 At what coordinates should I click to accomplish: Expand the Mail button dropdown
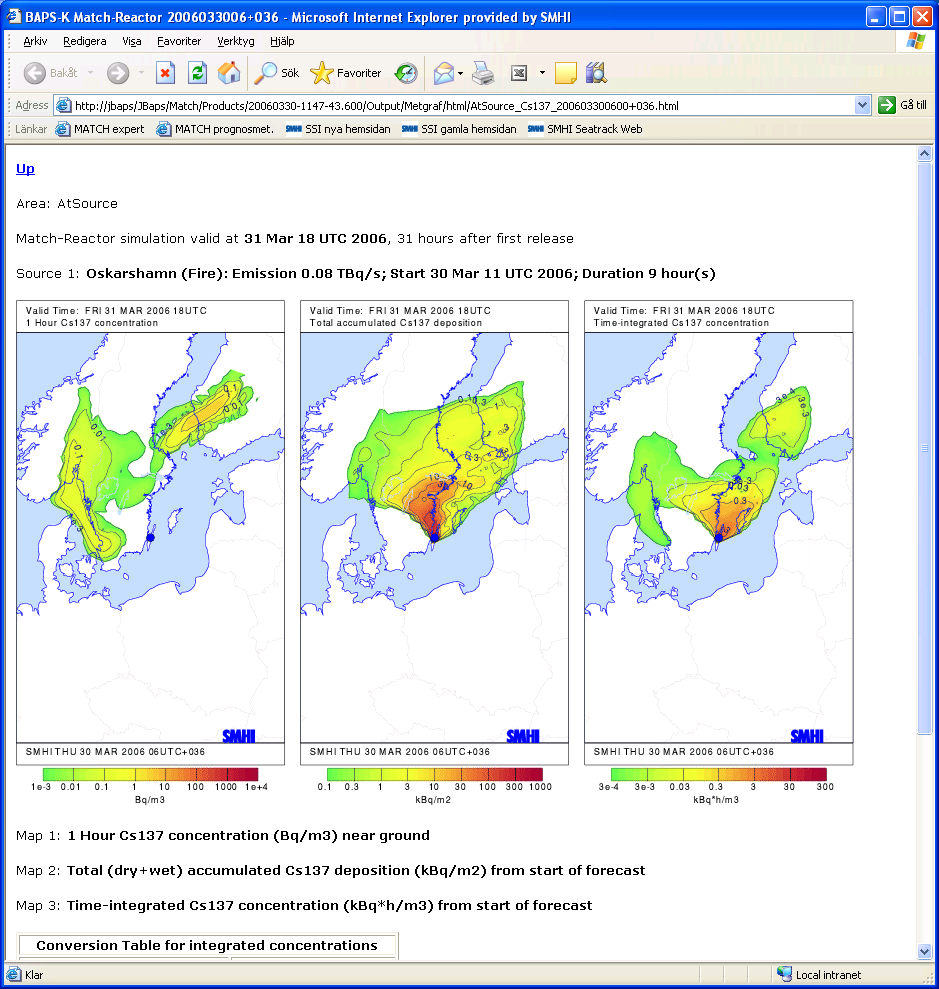(460, 73)
